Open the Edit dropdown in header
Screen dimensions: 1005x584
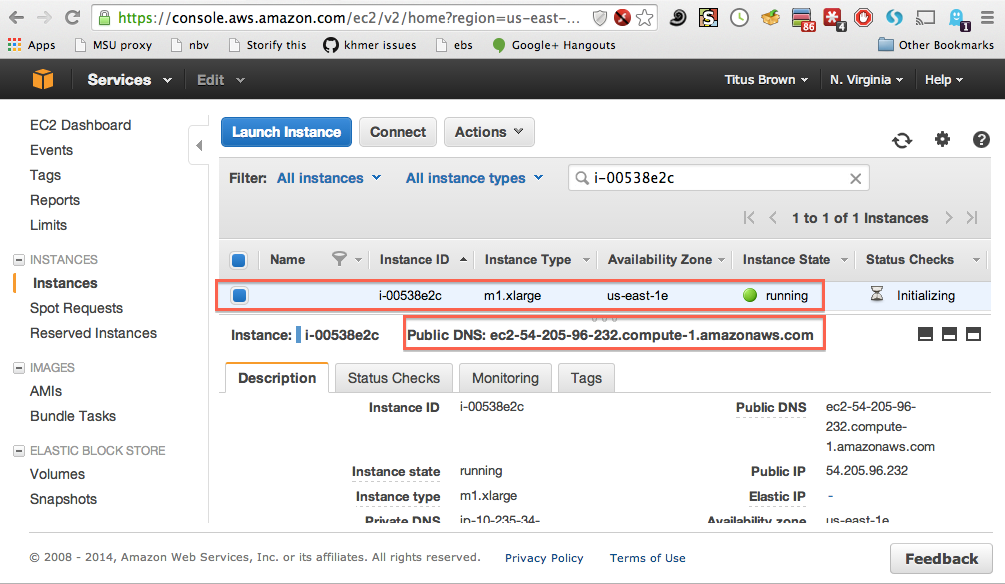(x=220, y=79)
